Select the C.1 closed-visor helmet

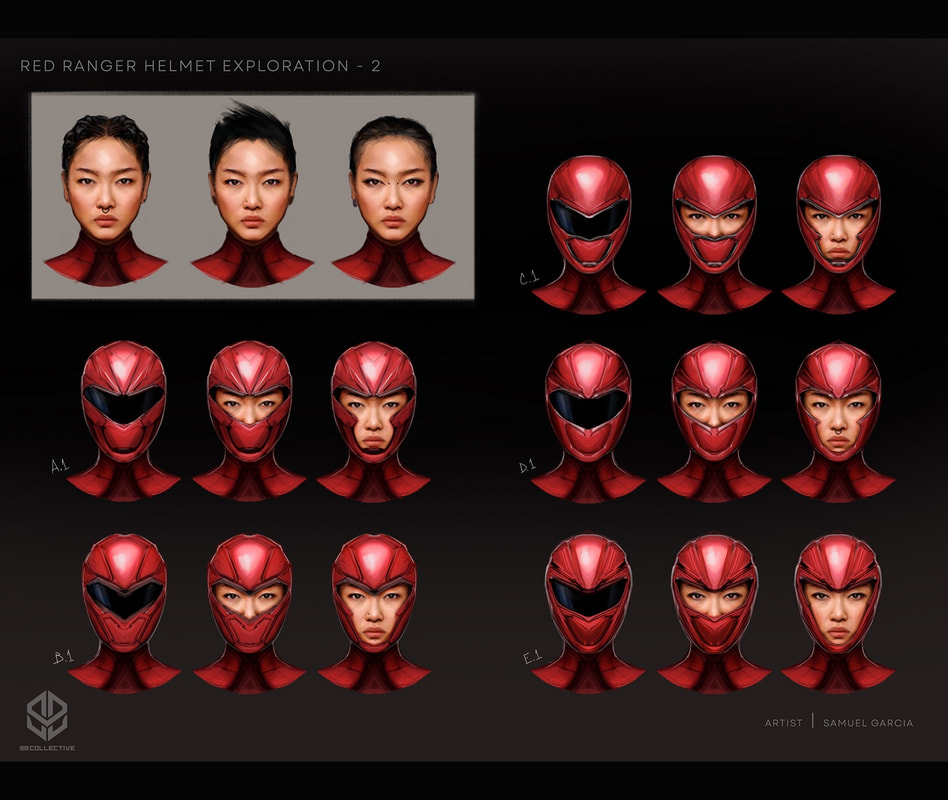(589, 235)
